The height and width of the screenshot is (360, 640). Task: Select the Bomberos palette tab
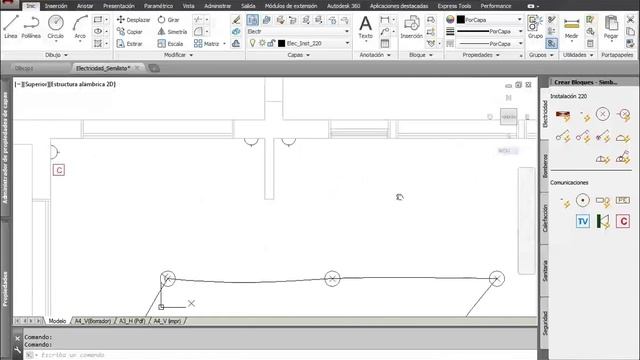pyautogui.click(x=544, y=166)
